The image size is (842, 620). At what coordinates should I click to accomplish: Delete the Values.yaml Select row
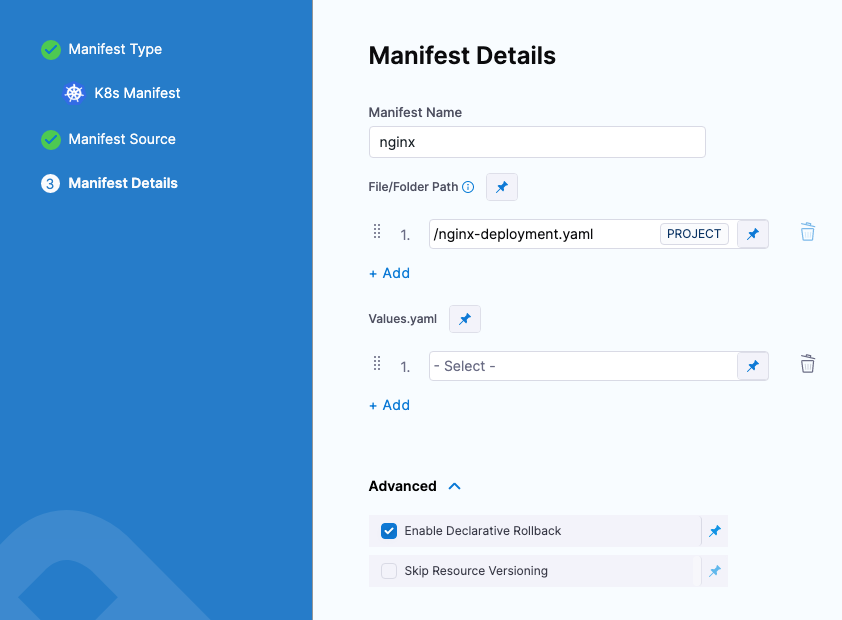tap(808, 364)
